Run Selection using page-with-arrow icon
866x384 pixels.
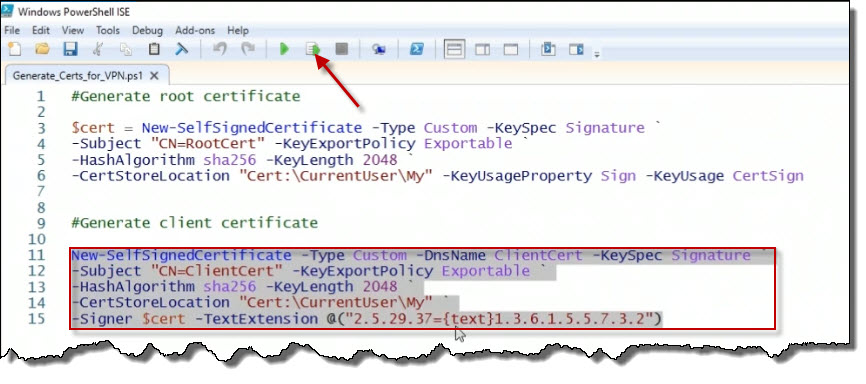click(314, 49)
